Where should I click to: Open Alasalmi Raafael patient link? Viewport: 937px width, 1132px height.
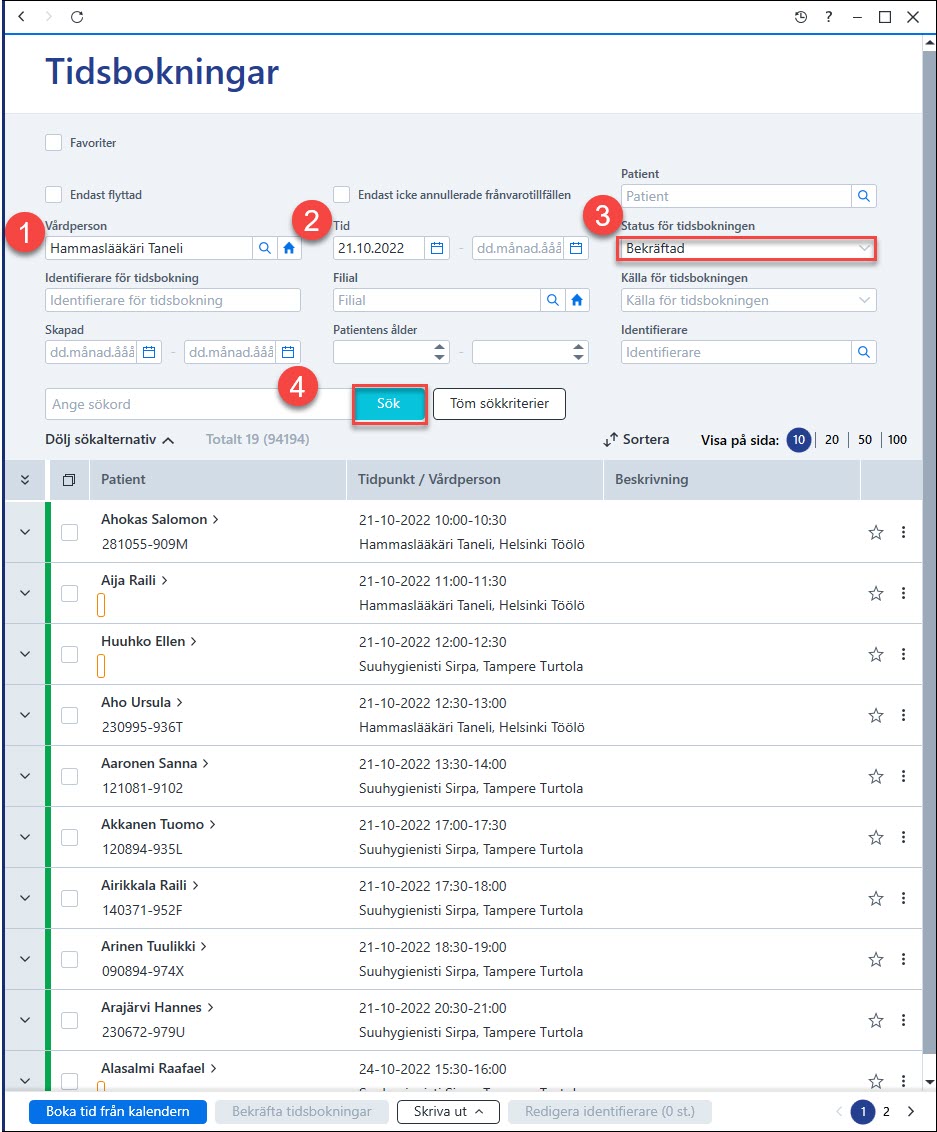click(158, 1068)
